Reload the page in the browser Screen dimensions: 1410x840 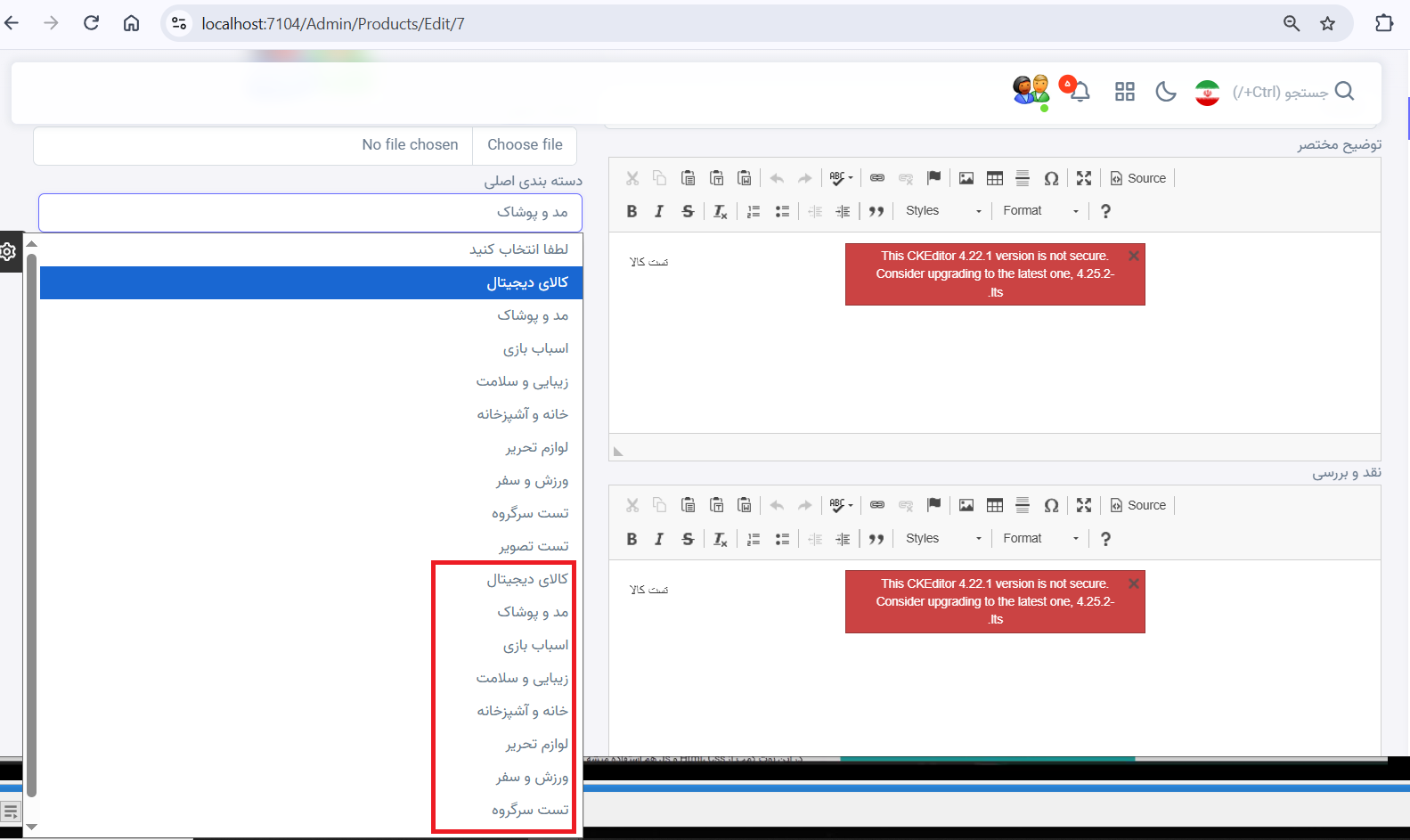click(x=91, y=23)
